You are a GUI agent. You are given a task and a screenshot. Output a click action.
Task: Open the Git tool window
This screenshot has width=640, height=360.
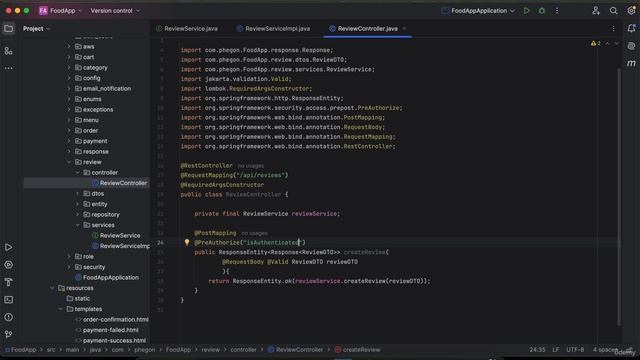(9, 334)
